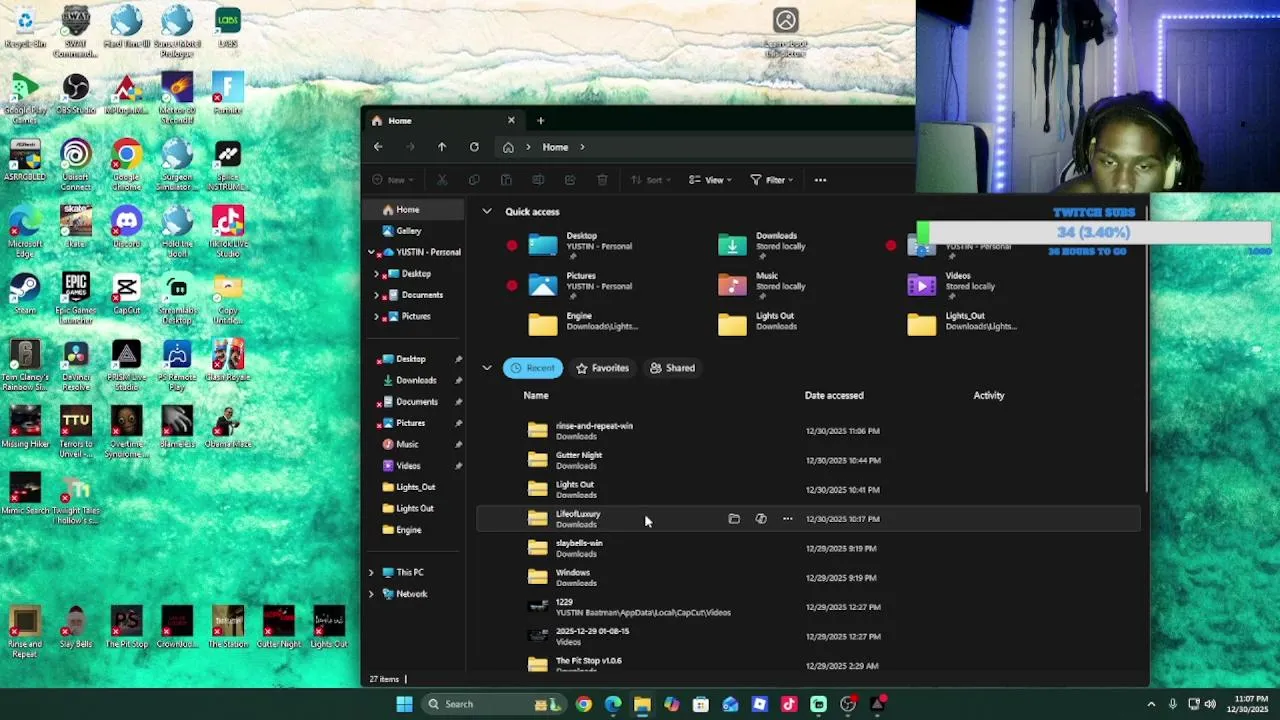1280x720 pixels.
Task: Open pinned Downloads in navigation pane
Action: (x=416, y=380)
